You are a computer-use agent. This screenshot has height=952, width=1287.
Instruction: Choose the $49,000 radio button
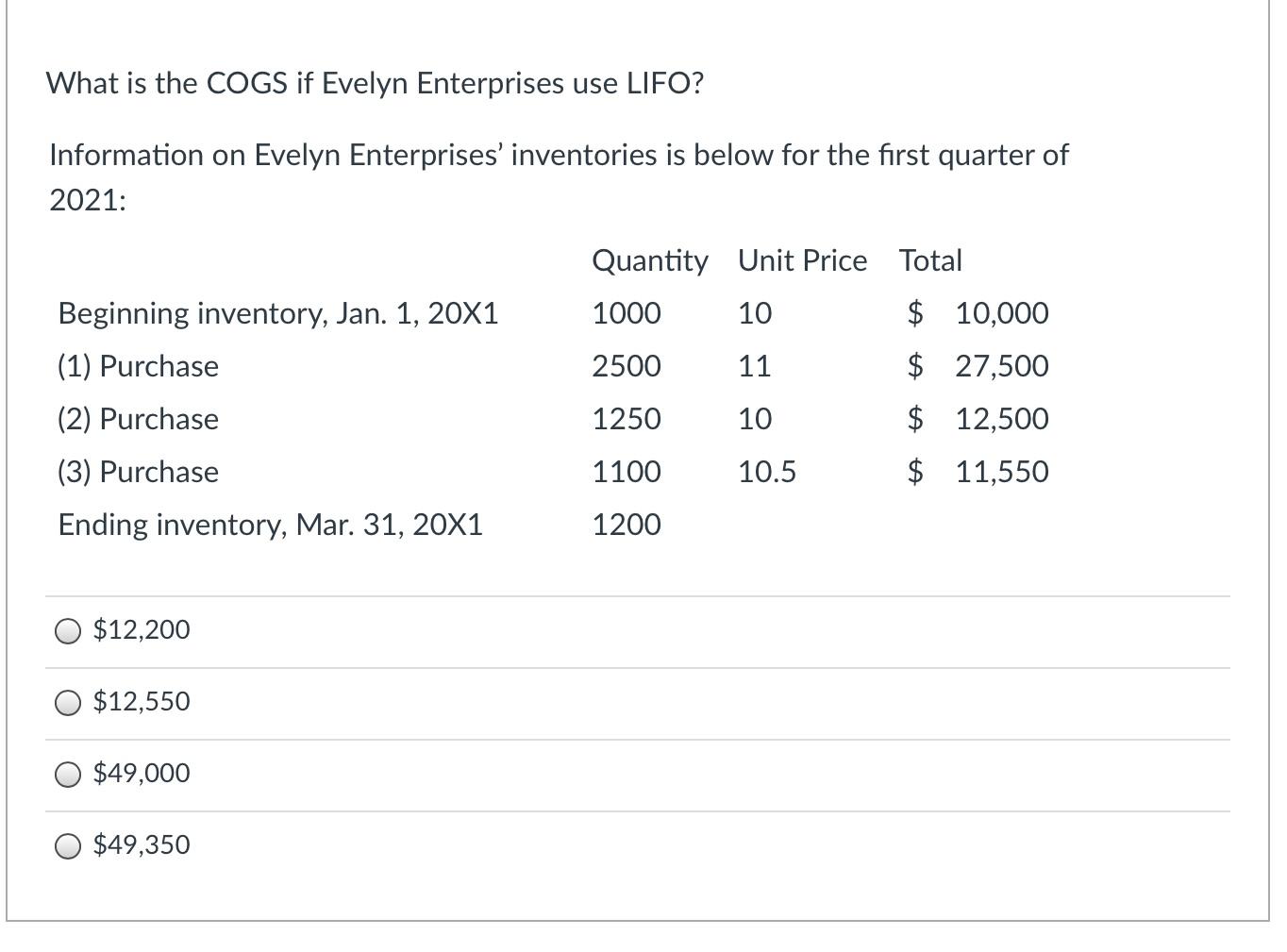(x=67, y=775)
